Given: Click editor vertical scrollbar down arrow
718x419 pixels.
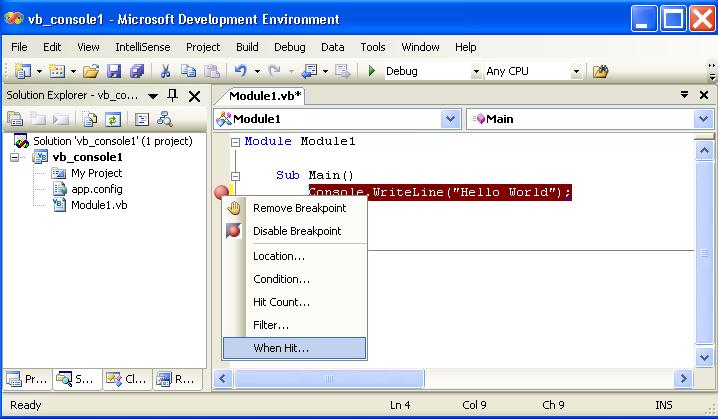Looking at the screenshot, I should tap(704, 357).
